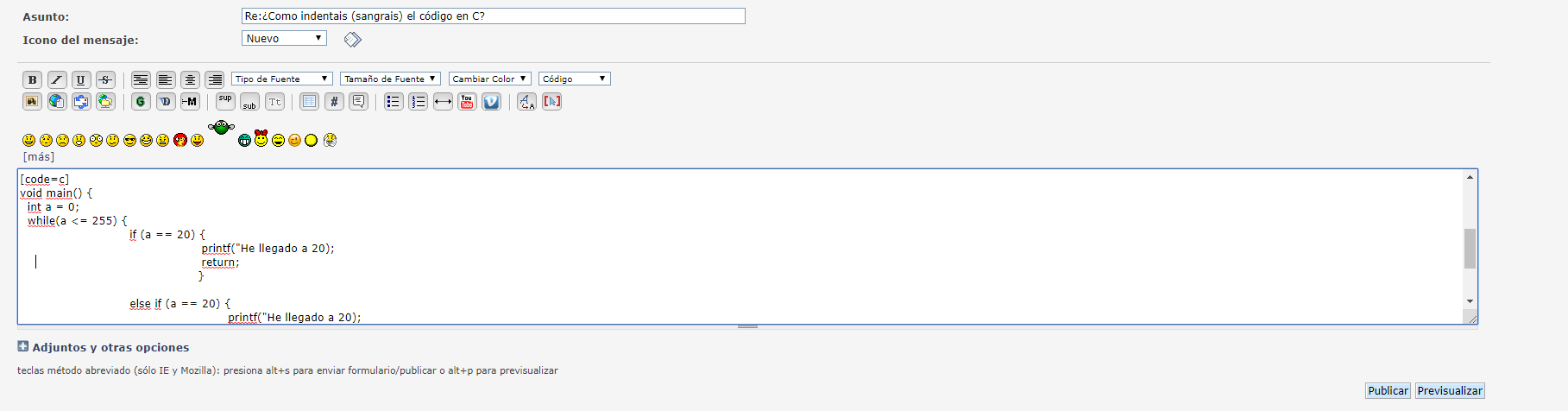Insert bulleted list icon

coord(394,102)
